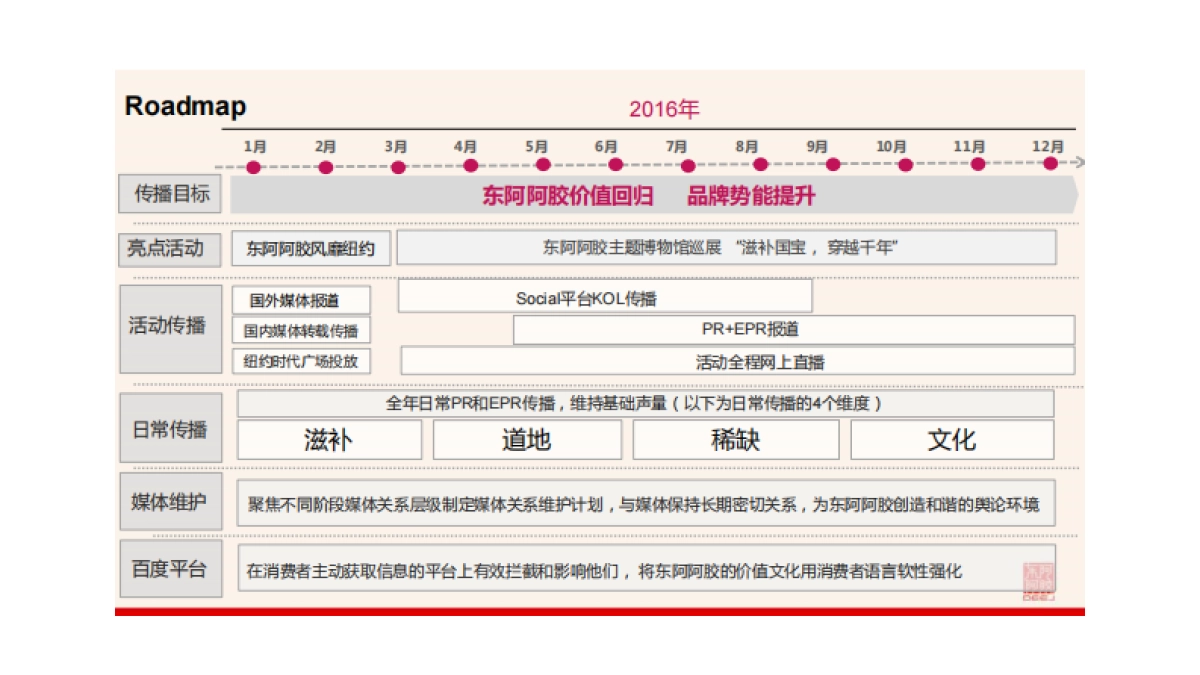Image resolution: width=1200 pixels, height=675 pixels.
Task: Select the 国内媒体转载传播 box
Action: pyautogui.click(x=302, y=329)
